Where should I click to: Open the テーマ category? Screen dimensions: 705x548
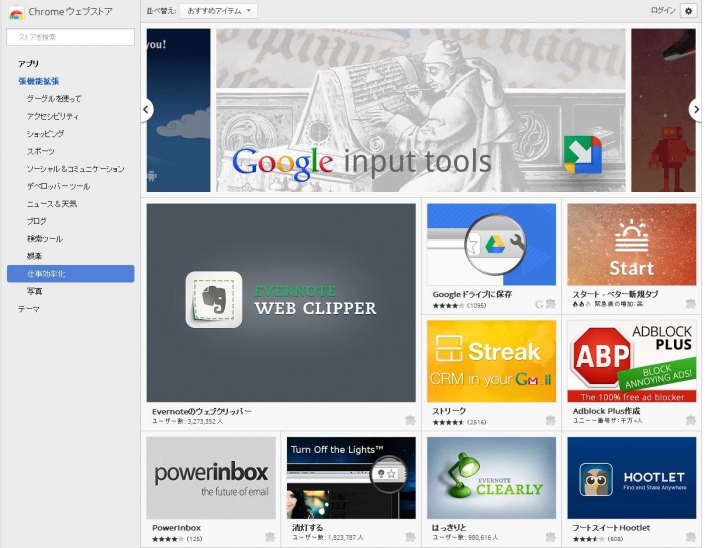[29, 309]
